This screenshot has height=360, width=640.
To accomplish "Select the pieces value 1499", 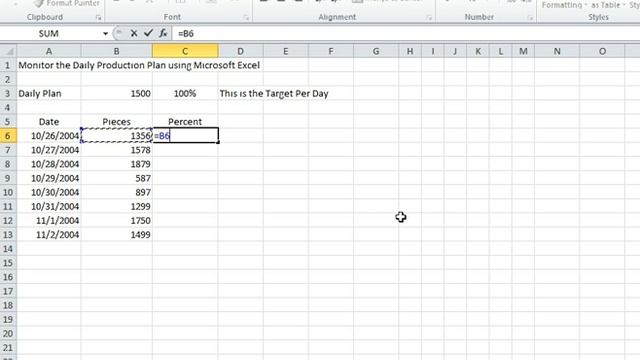I will click(116, 235).
